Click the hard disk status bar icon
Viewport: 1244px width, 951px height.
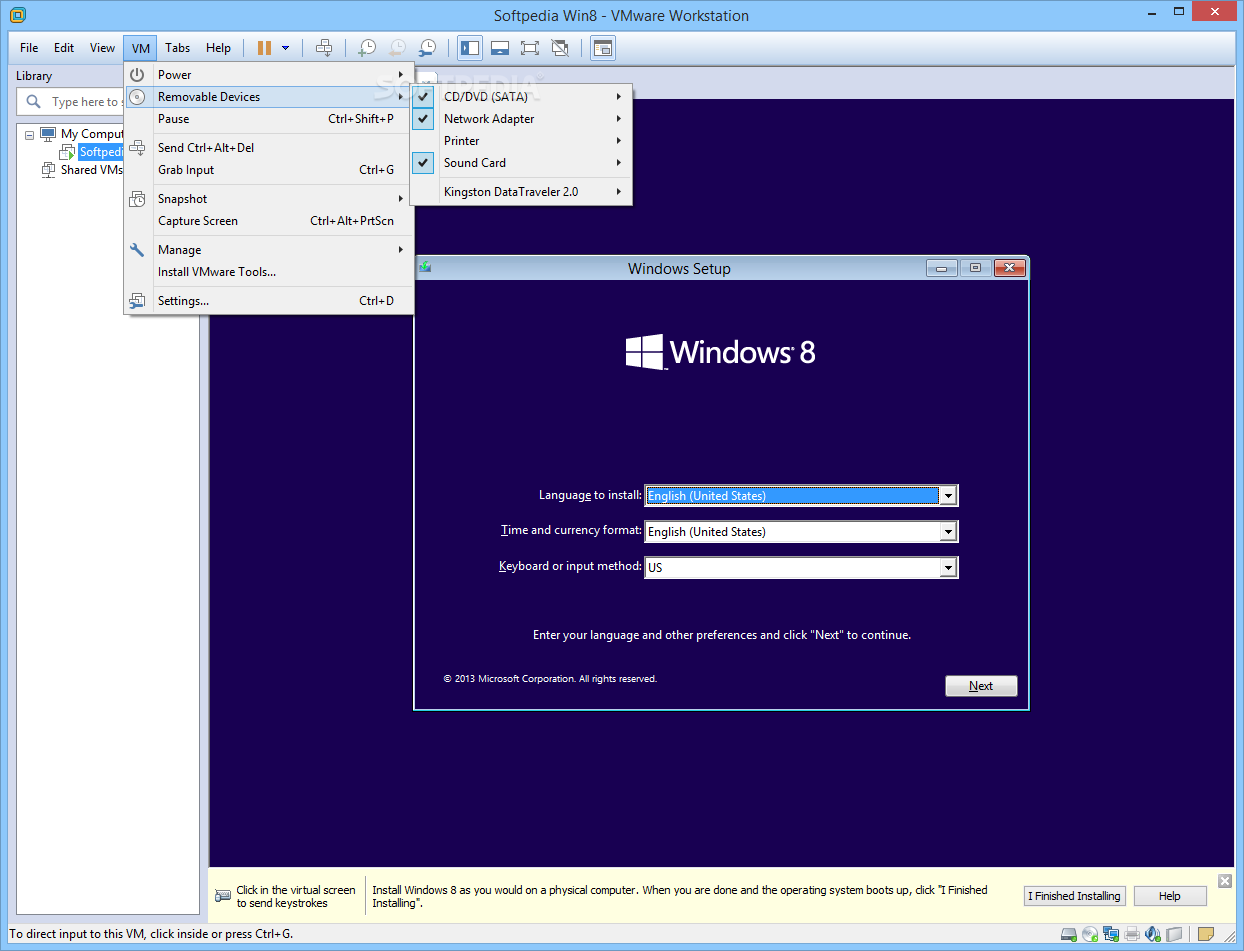click(x=1069, y=935)
